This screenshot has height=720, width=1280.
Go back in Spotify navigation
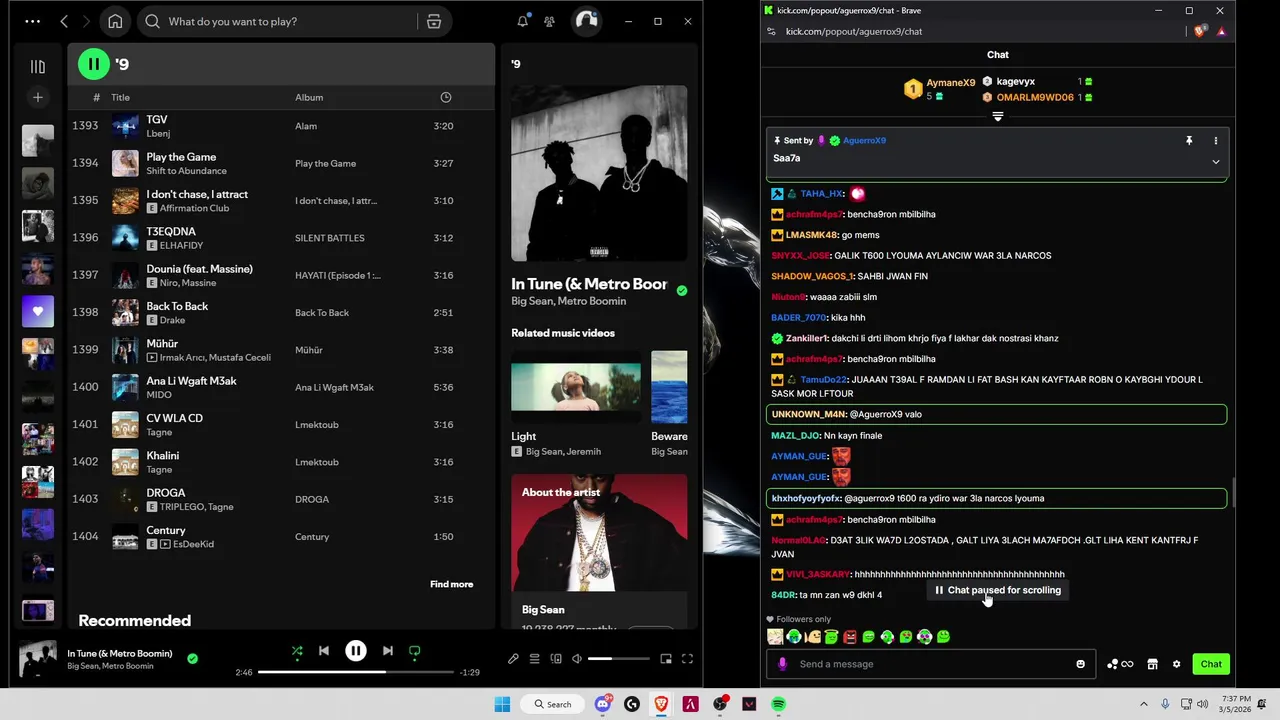[x=64, y=21]
